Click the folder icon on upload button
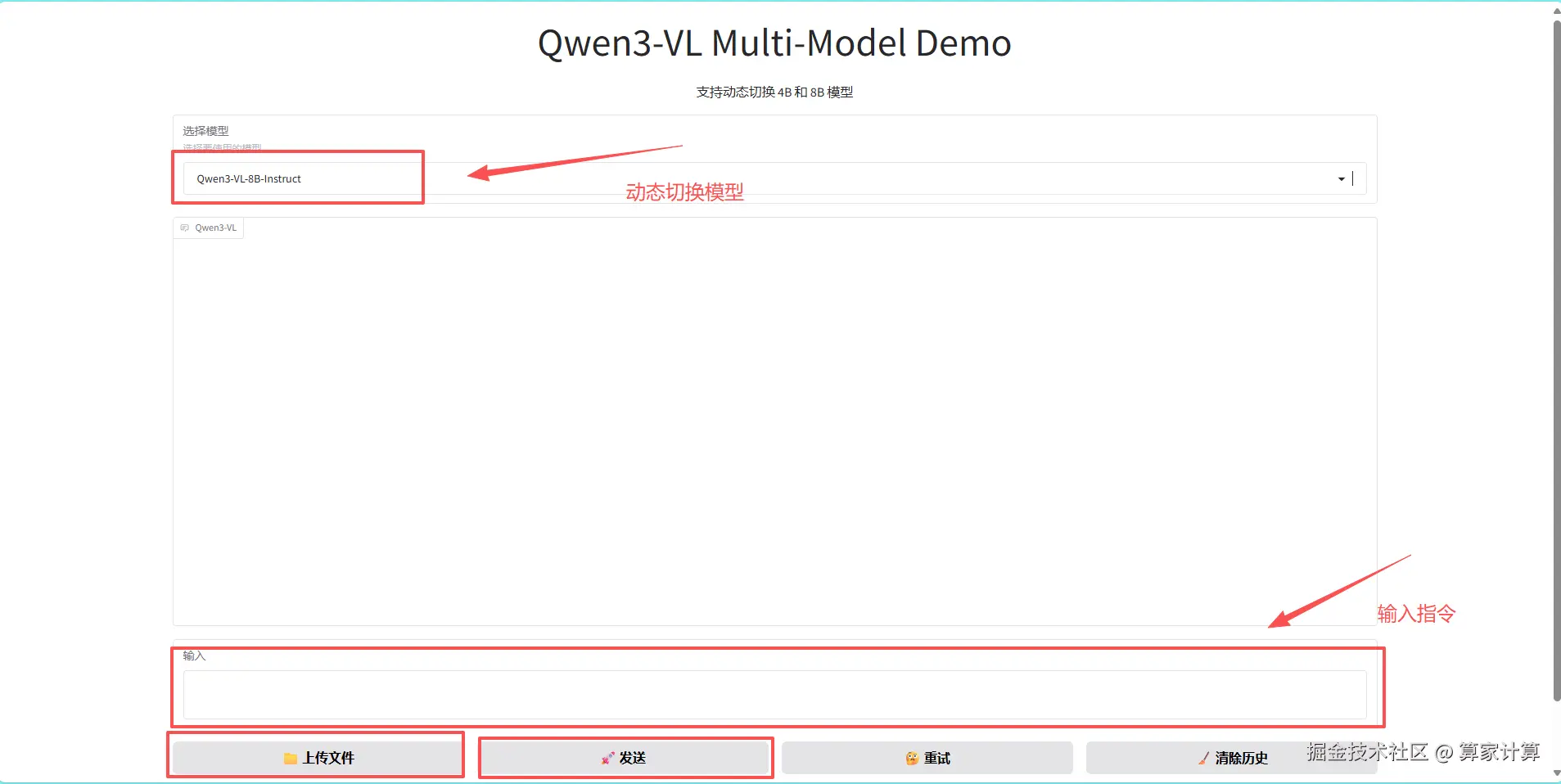 coord(291,759)
